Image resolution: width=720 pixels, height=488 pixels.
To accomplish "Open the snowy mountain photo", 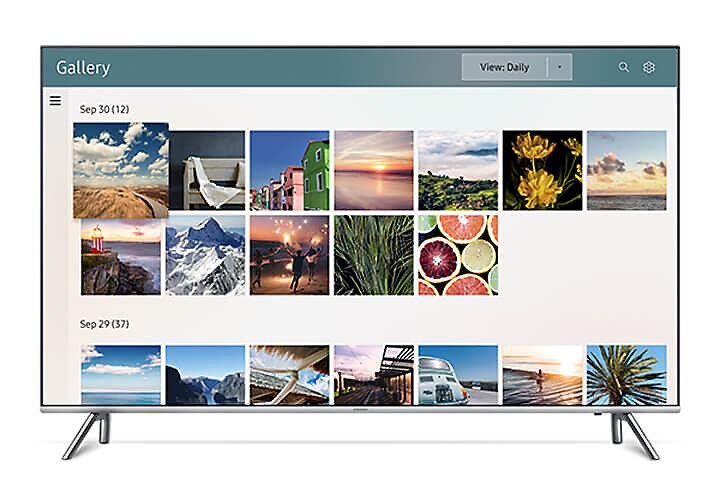I will 205,255.
